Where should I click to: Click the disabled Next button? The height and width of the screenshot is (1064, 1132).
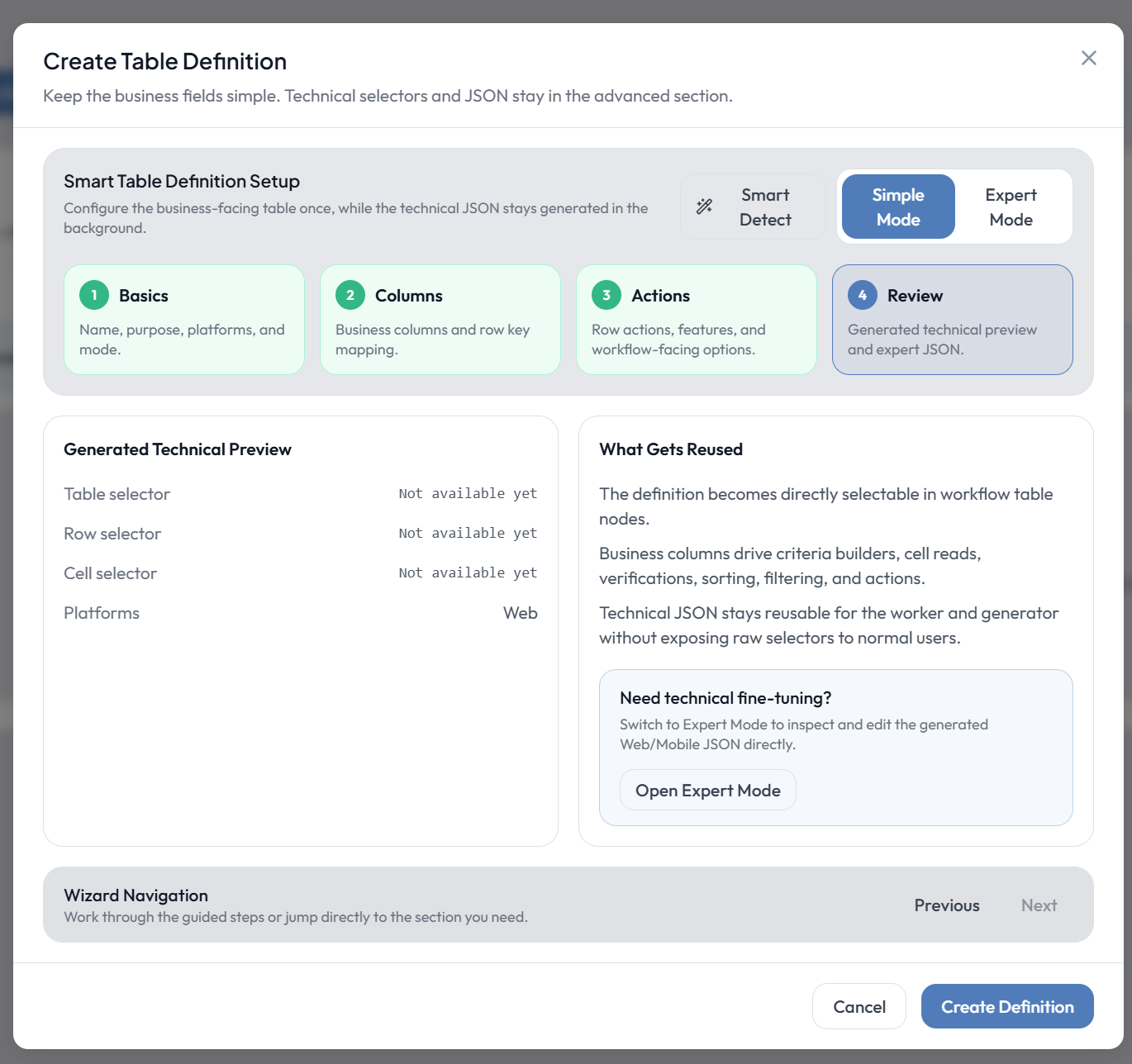pyautogui.click(x=1039, y=905)
